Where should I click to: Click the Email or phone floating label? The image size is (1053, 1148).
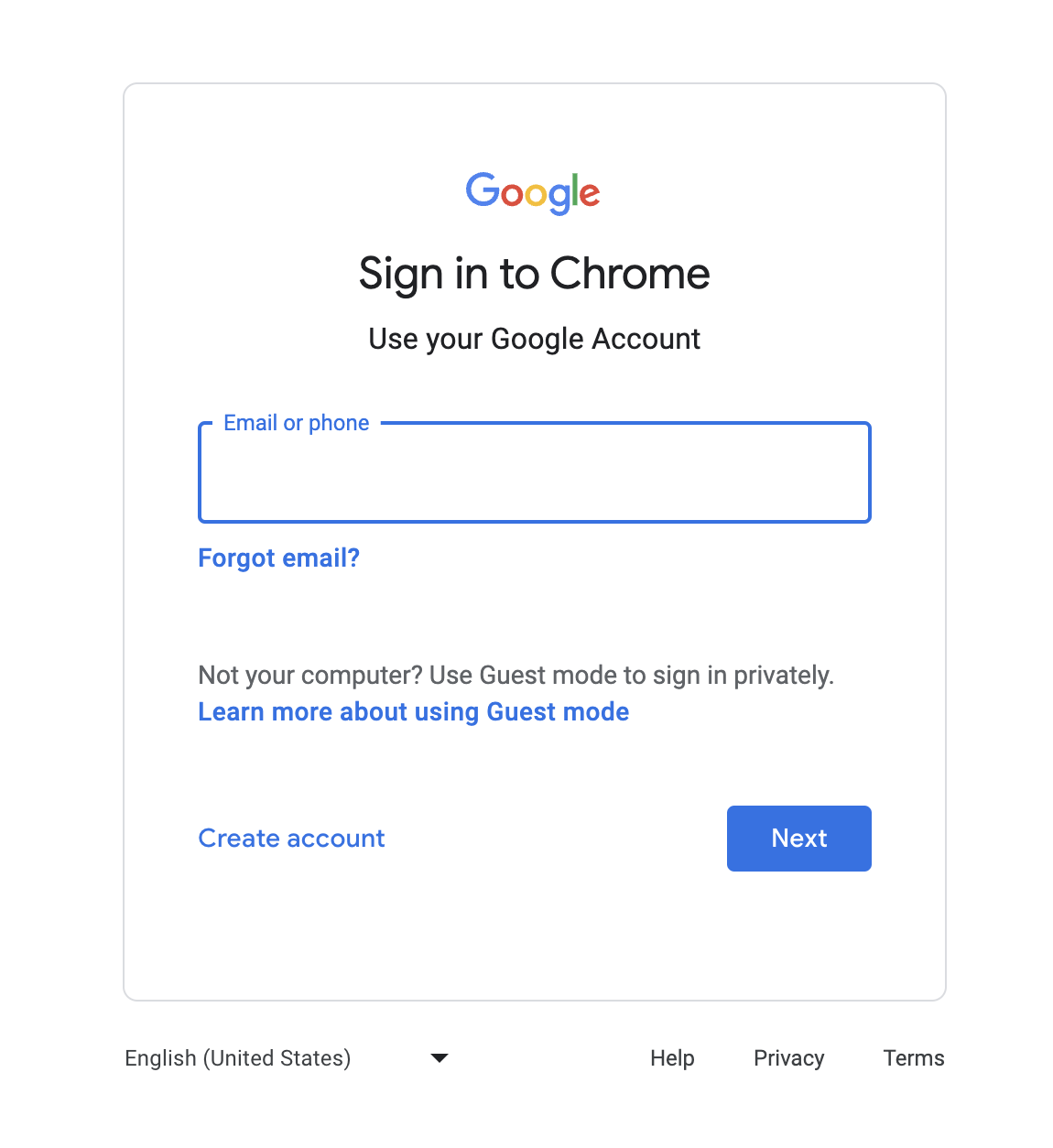(x=296, y=423)
